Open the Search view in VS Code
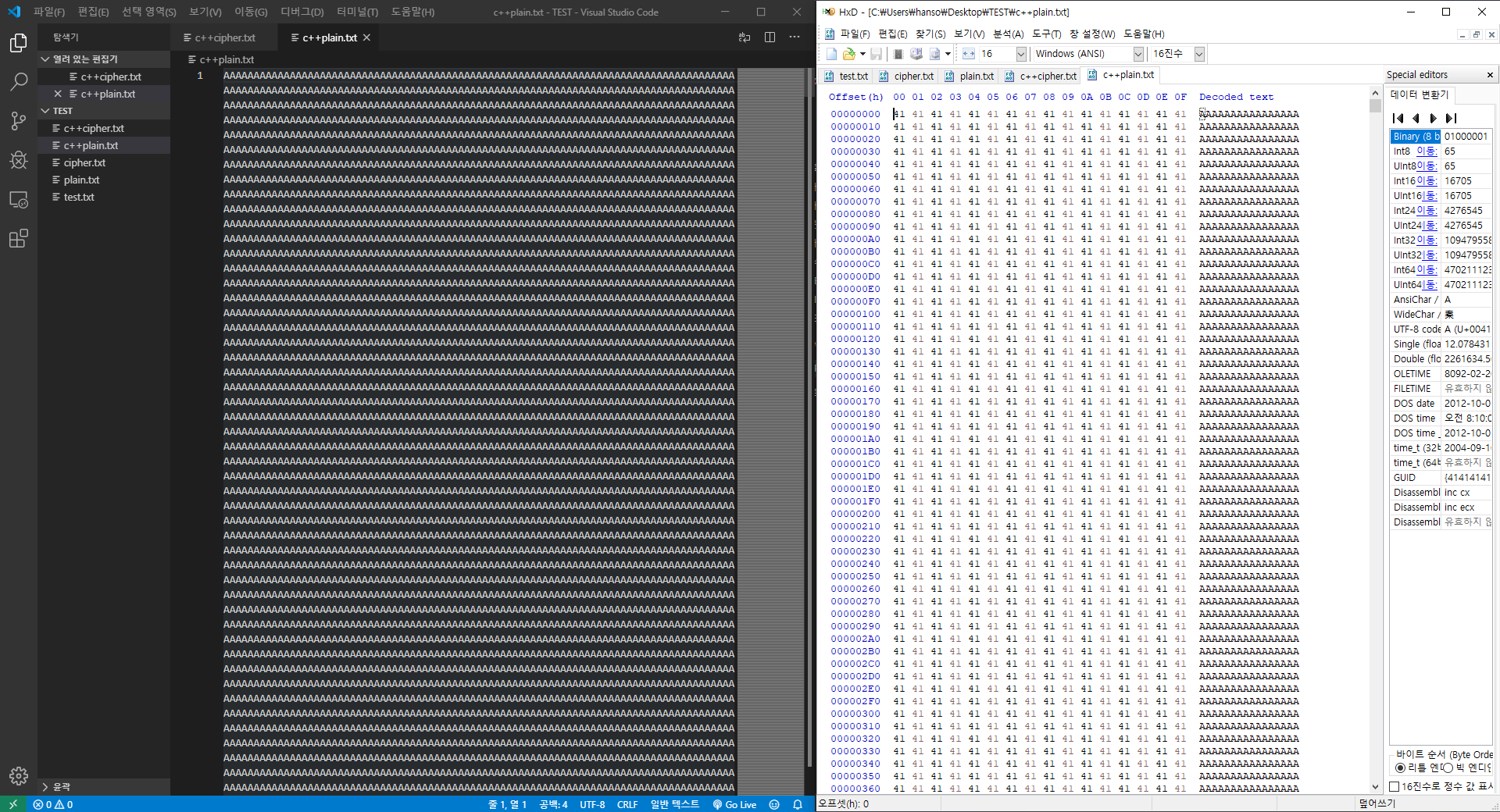 point(19,81)
